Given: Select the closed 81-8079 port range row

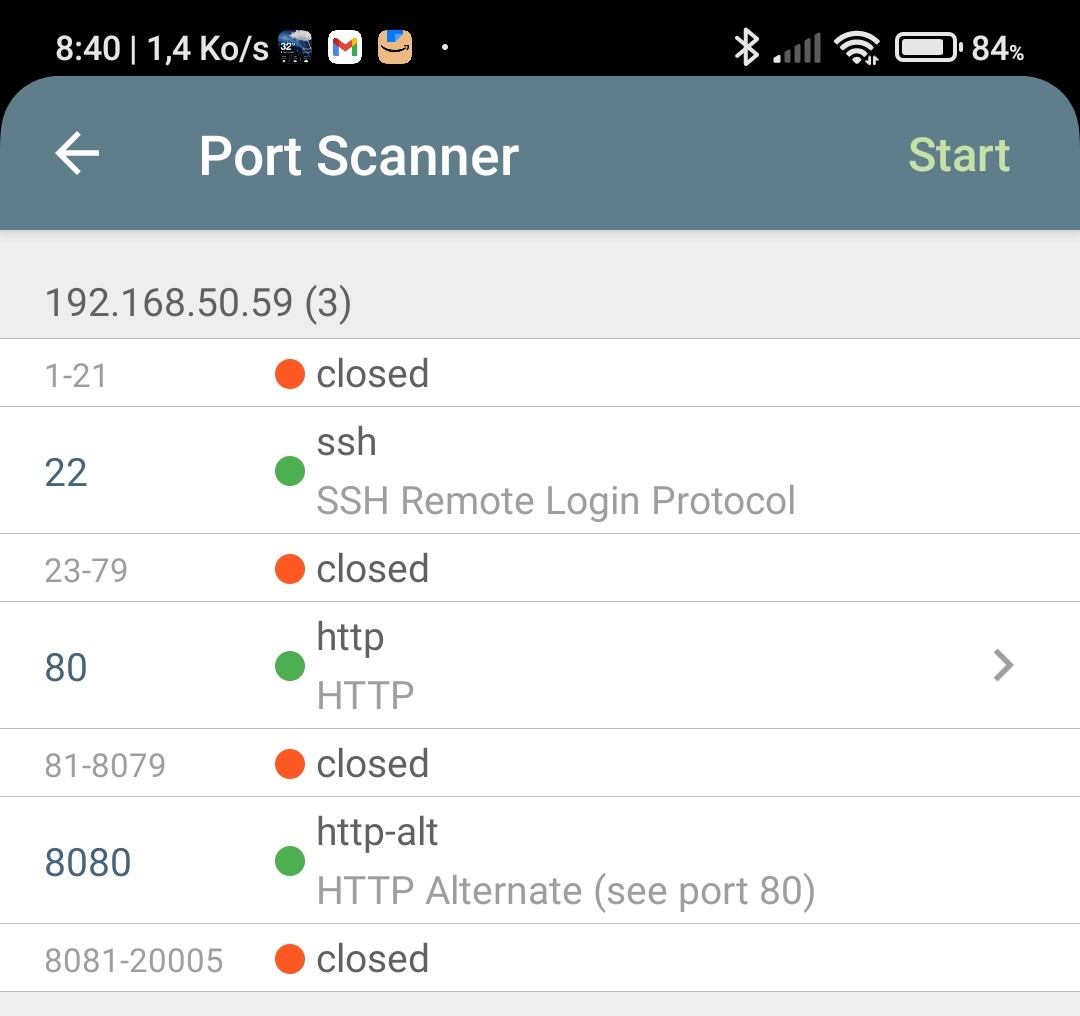Looking at the screenshot, I should point(540,763).
